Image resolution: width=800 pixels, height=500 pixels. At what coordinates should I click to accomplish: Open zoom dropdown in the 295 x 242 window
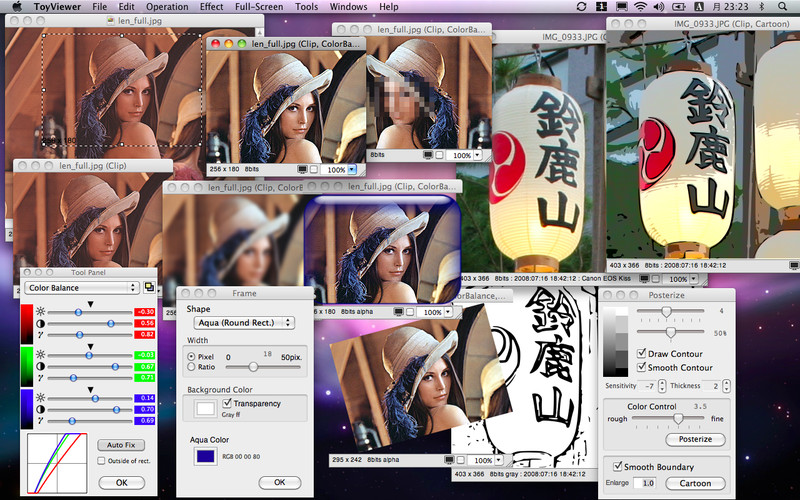(x=498, y=460)
